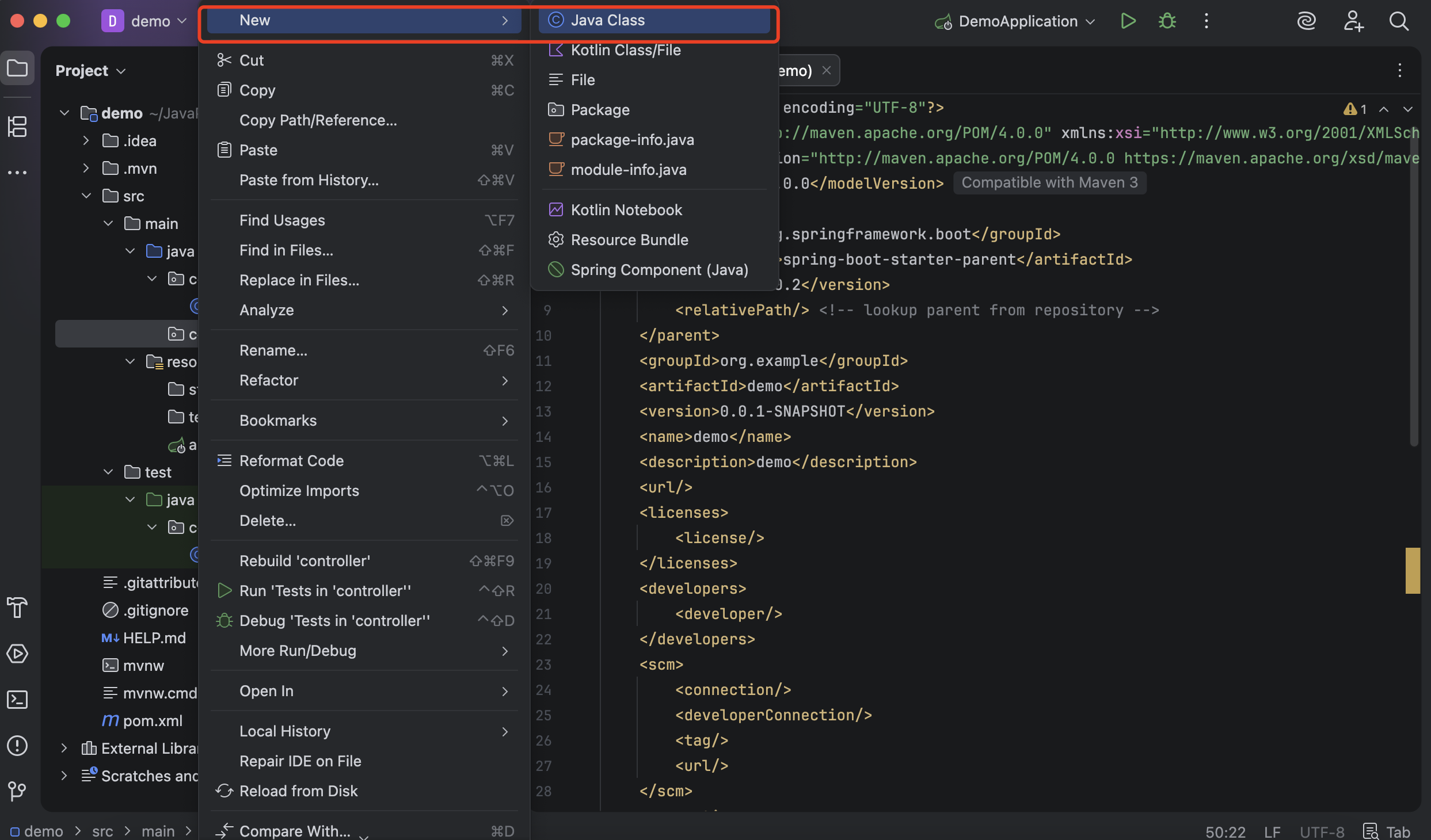Click the Search Everywhere magnifier icon
This screenshot has width=1431, height=840.
(1399, 21)
